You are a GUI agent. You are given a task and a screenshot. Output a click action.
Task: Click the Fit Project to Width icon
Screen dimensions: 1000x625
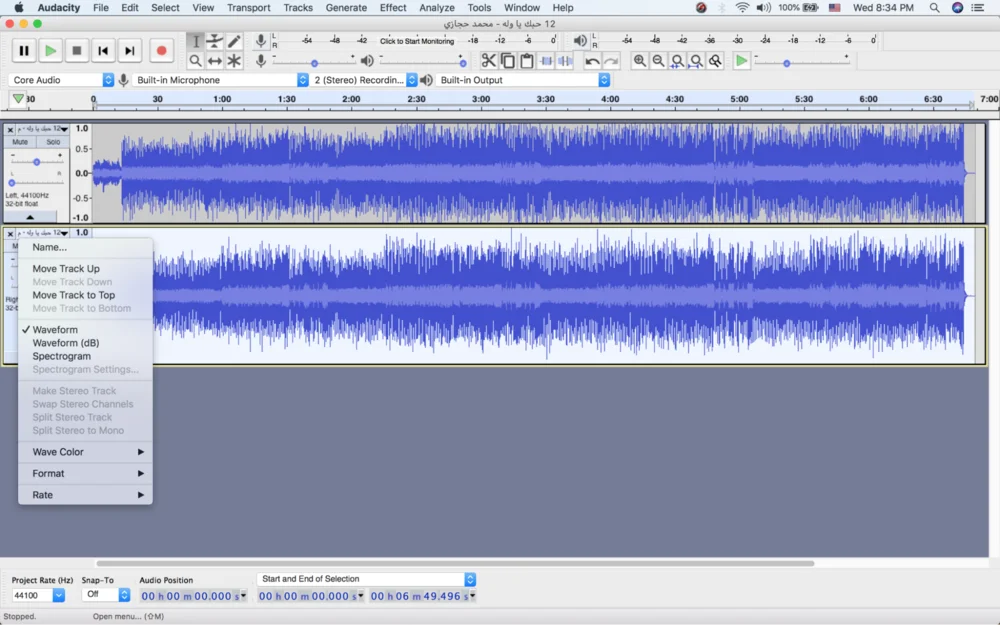click(696, 61)
